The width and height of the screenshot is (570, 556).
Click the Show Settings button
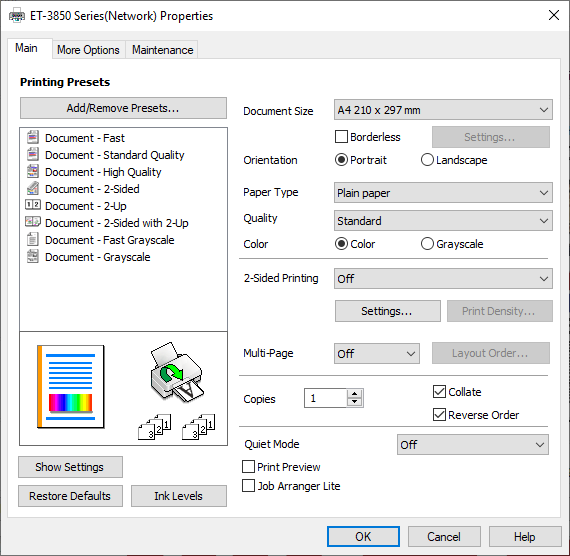coord(70,467)
